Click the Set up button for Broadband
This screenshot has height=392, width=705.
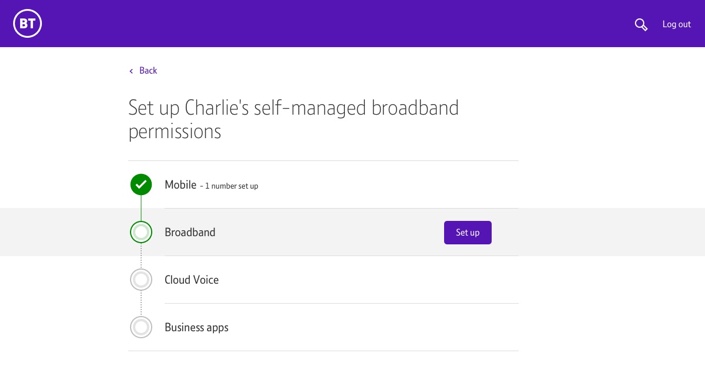[x=468, y=232]
